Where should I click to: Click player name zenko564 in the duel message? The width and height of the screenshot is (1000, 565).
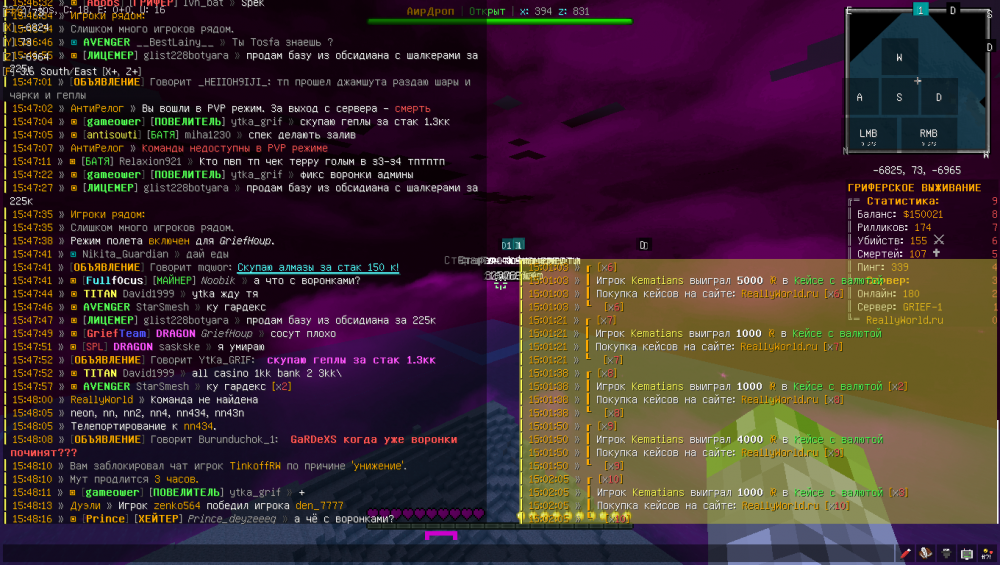click(x=177, y=506)
